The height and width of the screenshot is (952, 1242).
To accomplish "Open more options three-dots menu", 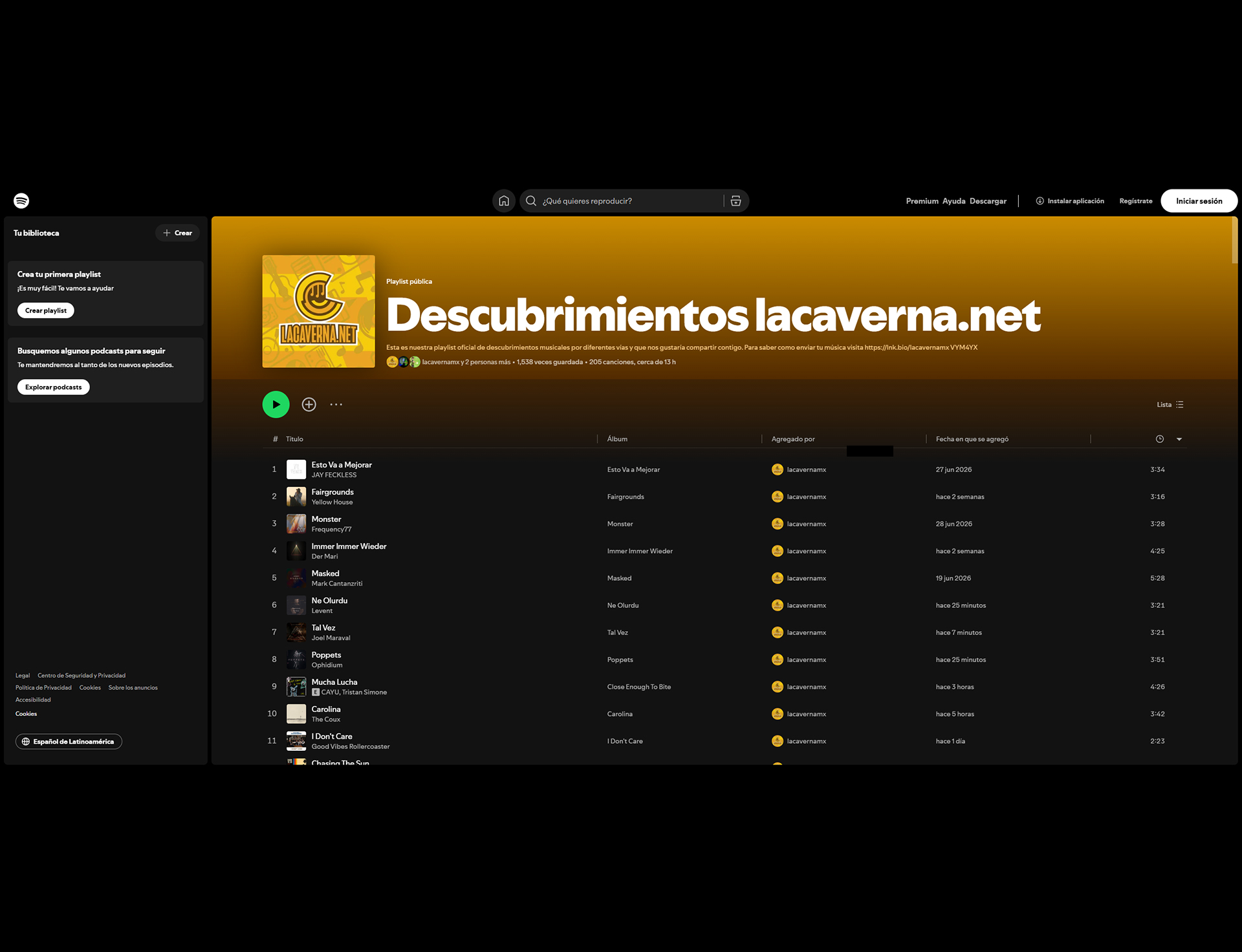I will [x=336, y=405].
